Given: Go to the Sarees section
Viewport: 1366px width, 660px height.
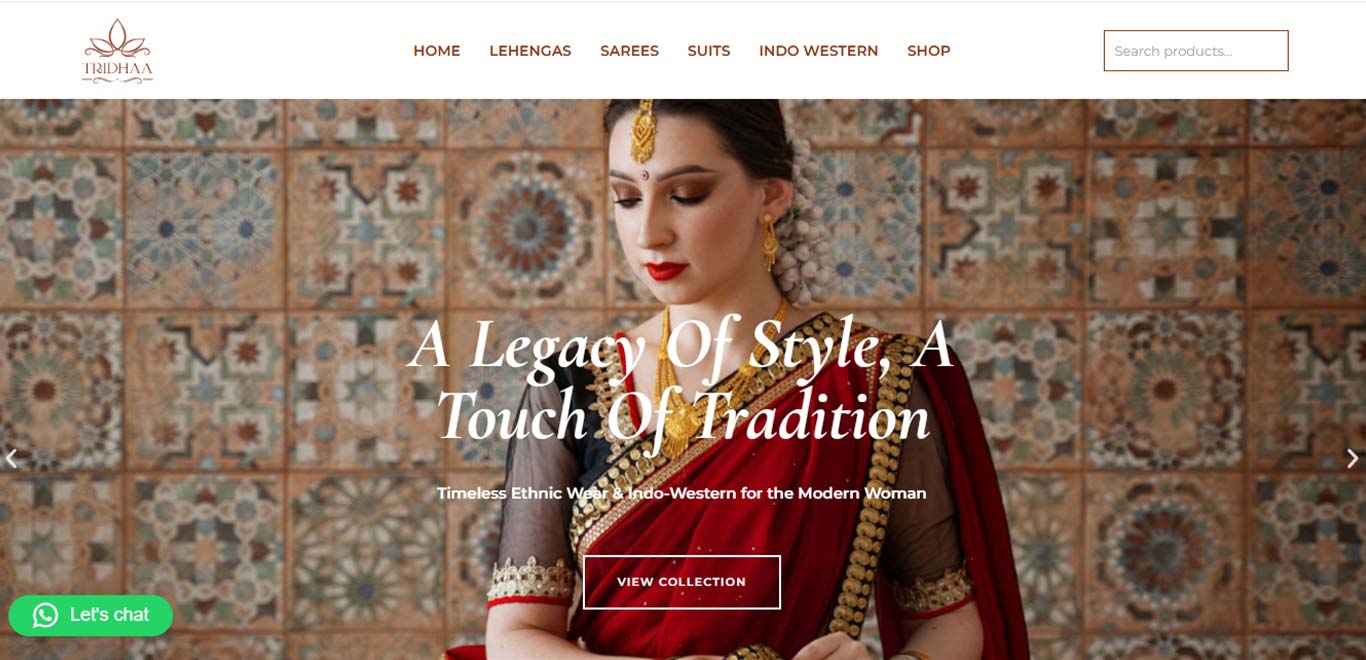Looking at the screenshot, I should 629,51.
